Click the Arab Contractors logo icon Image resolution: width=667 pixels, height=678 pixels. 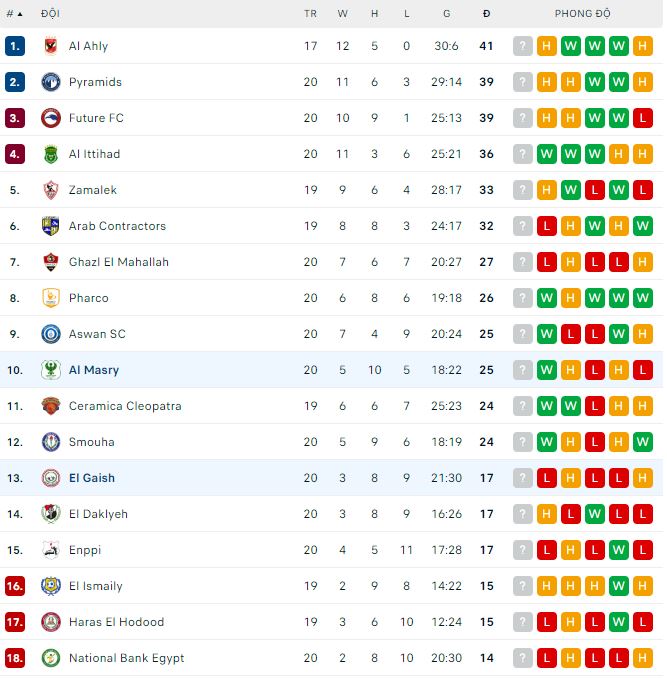pyautogui.click(x=50, y=226)
